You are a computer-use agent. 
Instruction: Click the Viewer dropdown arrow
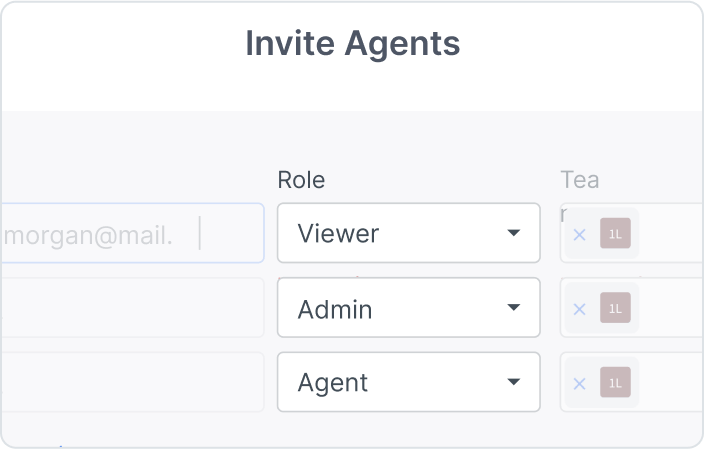pyautogui.click(x=513, y=234)
